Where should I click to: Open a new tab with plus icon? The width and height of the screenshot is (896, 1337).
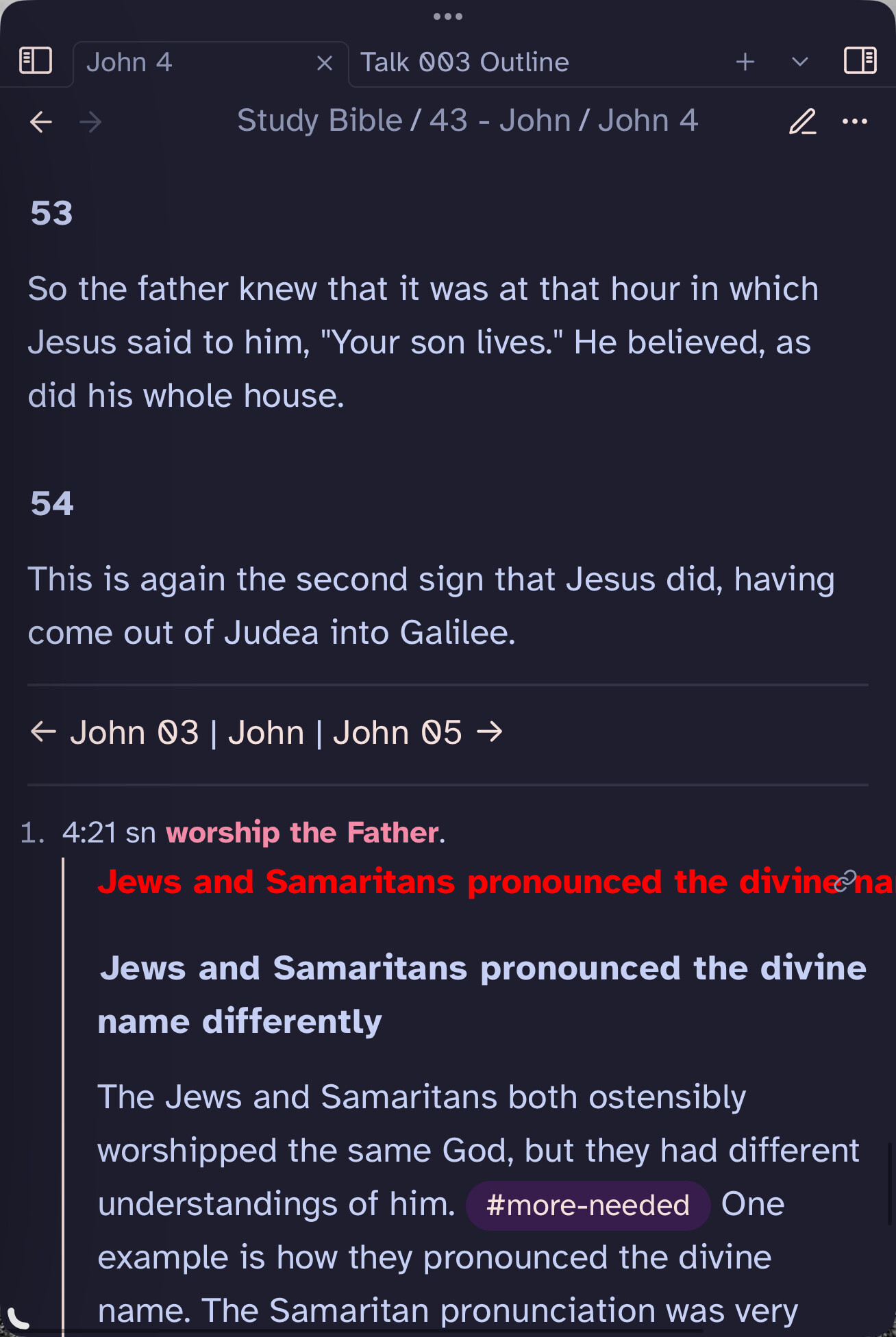745,62
